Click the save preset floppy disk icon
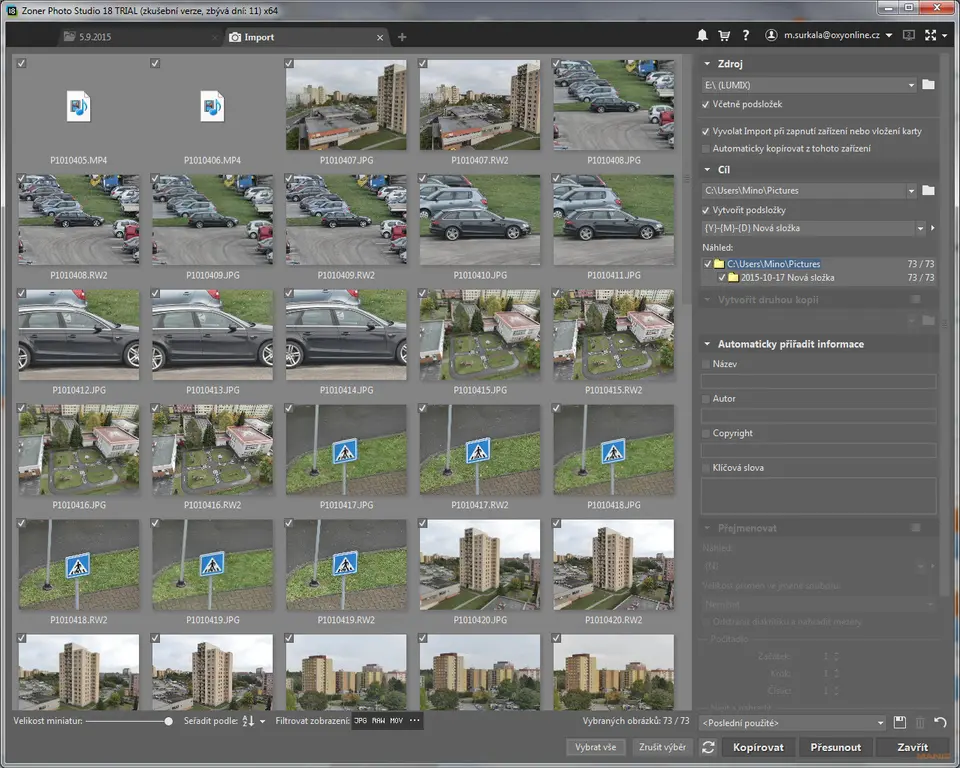The width and height of the screenshot is (960, 768). [x=900, y=722]
